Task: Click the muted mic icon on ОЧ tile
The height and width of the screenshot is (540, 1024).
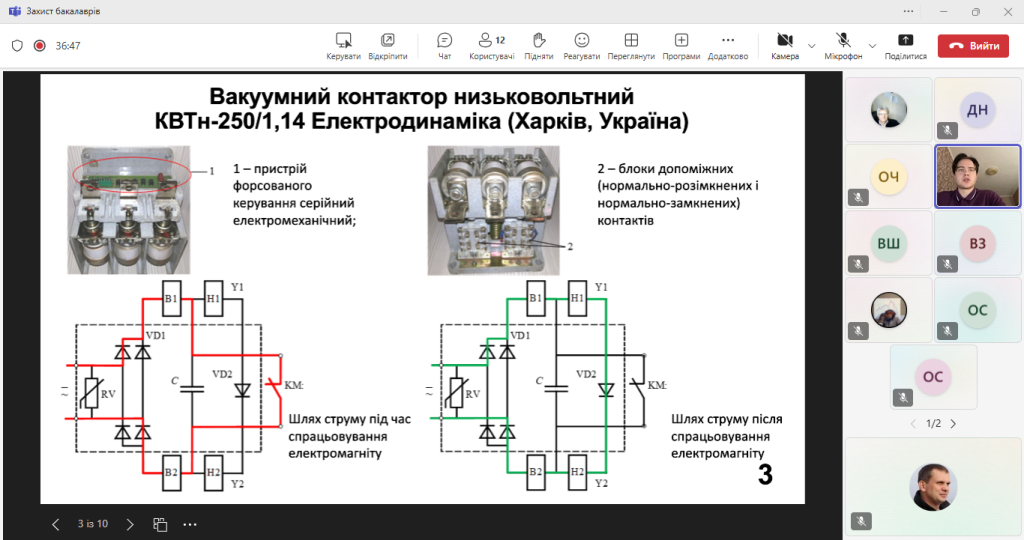Action: [858, 197]
